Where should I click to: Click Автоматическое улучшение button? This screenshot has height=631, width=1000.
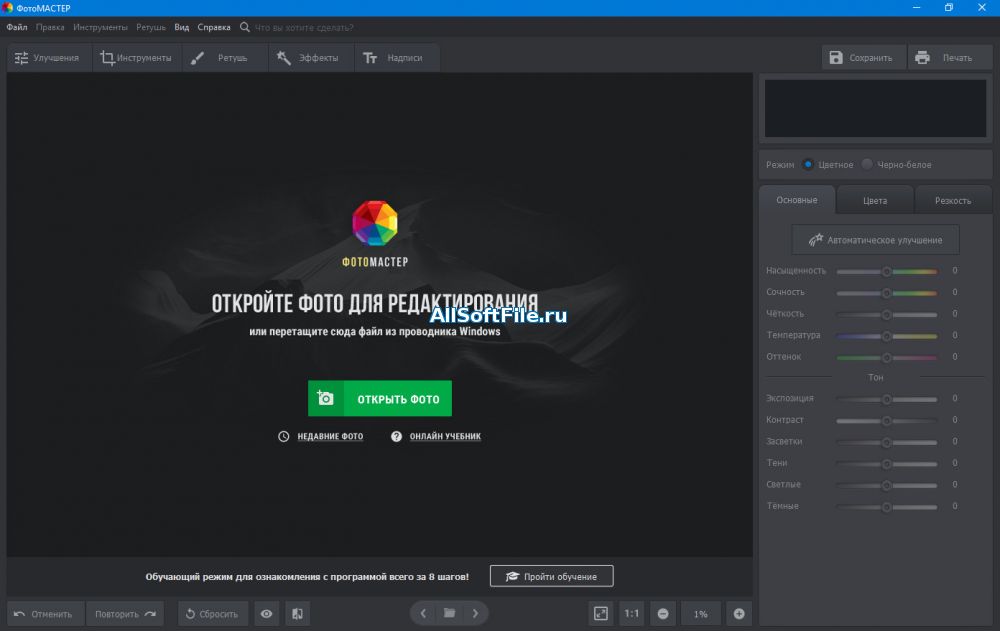click(875, 241)
